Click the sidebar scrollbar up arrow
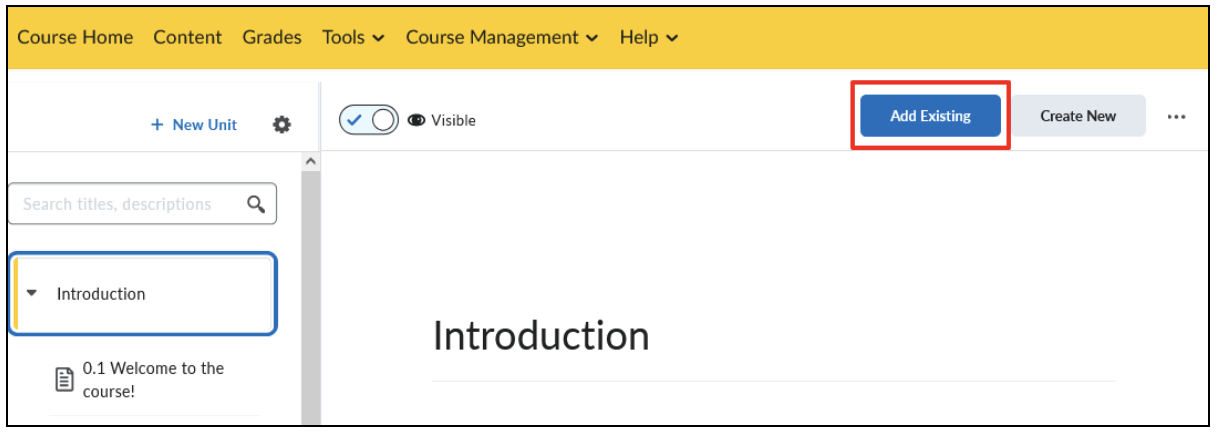 (310, 161)
